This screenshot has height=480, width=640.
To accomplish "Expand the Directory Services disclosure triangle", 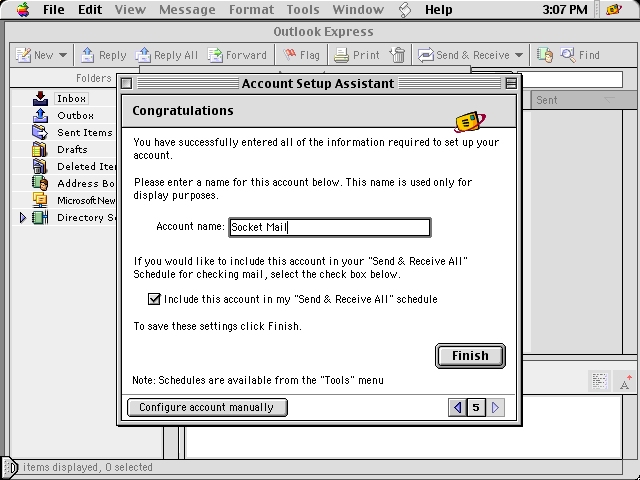I will pos(23,218).
